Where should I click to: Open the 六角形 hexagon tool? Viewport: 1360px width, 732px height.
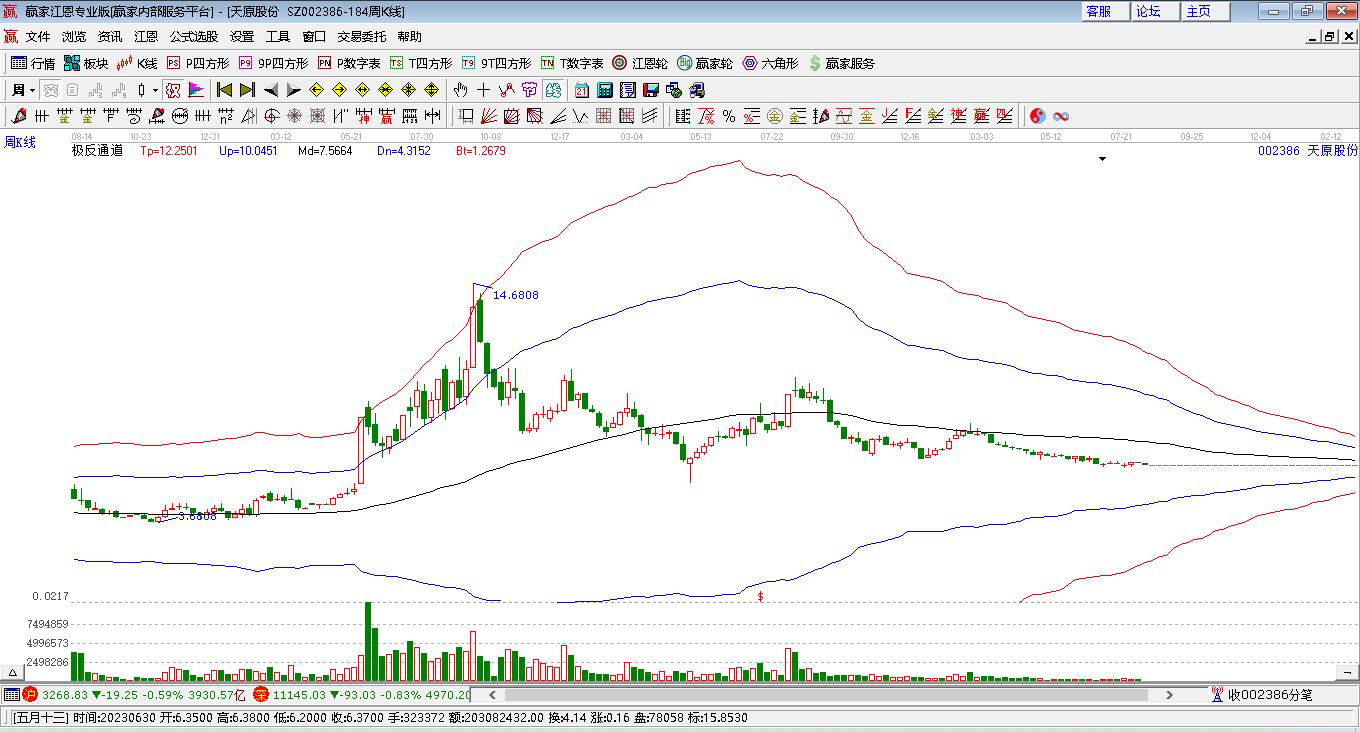click(x=770, y=63)
